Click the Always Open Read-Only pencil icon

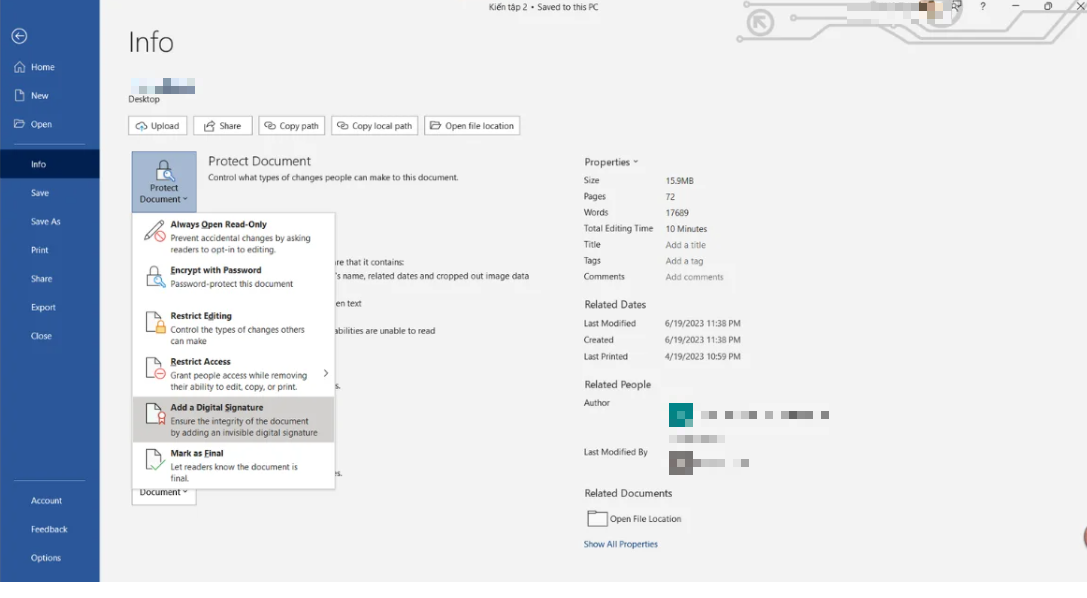(x=155, y=231)
